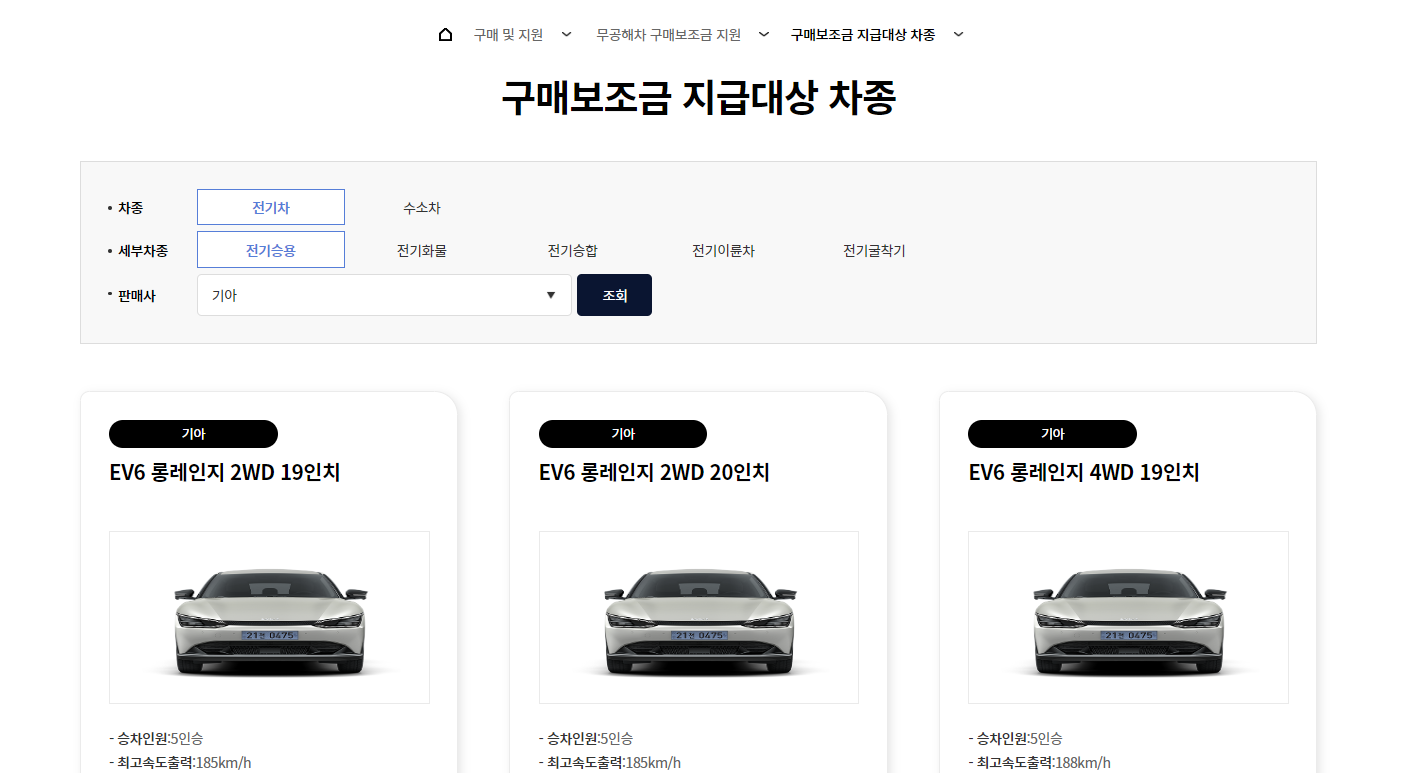Select the EV6 롱레인지 4WD 19인치 title
Viewport: 1415px width, 773px height.
pyautogui.click(x=1084, y=473)
